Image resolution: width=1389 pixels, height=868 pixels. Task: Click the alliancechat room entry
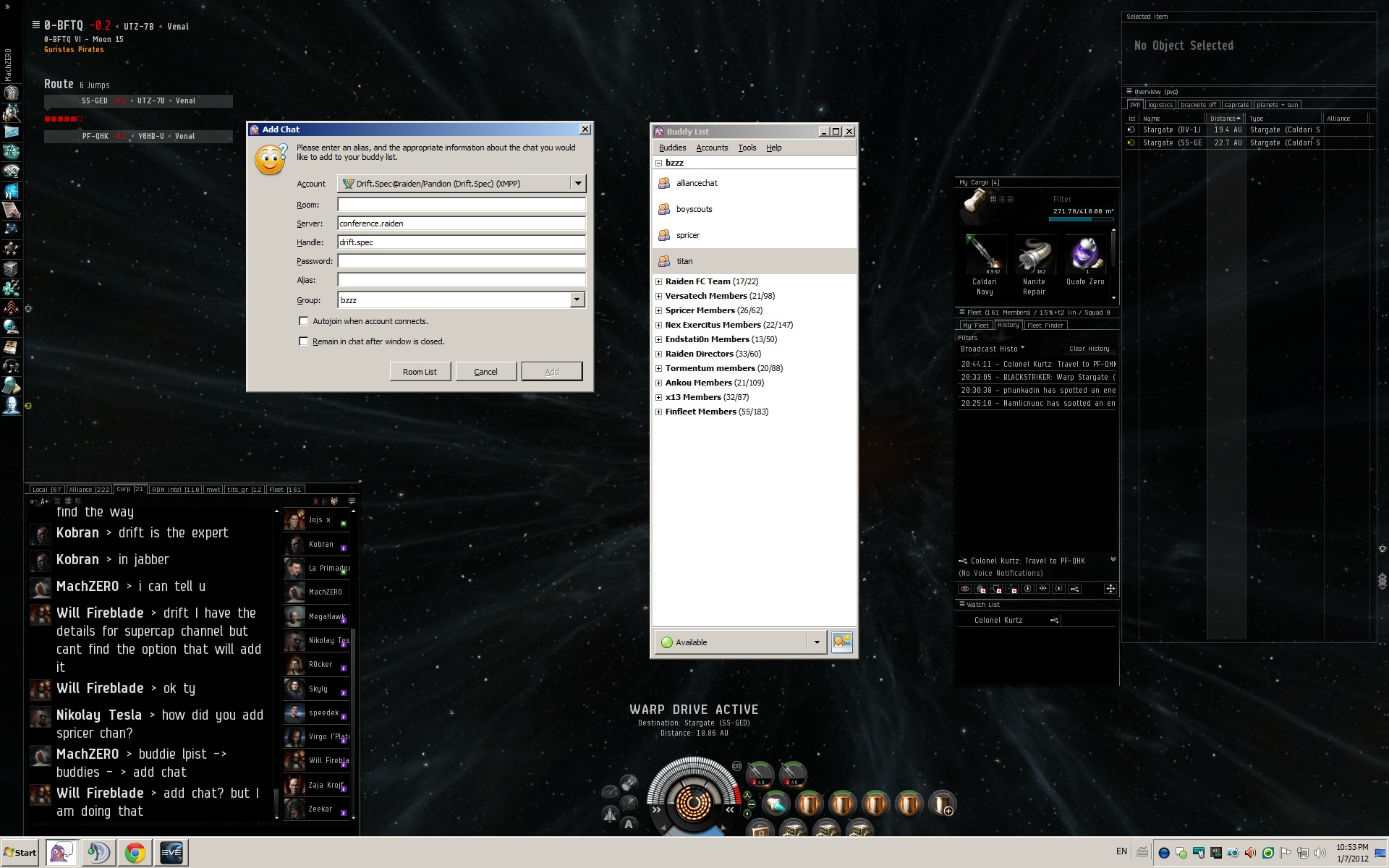[697, 183]
